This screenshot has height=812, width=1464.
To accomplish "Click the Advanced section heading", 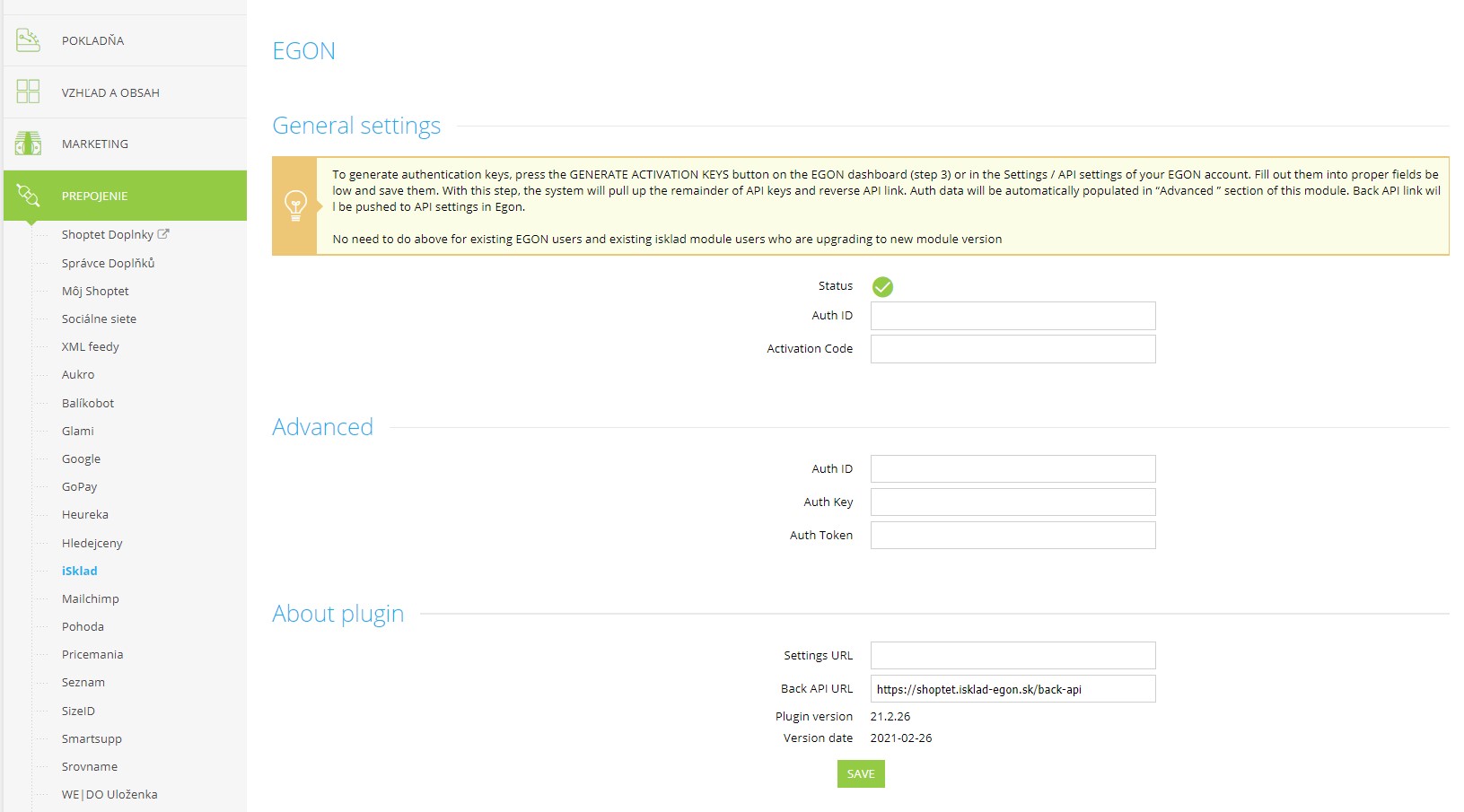I will click(322, 427).
